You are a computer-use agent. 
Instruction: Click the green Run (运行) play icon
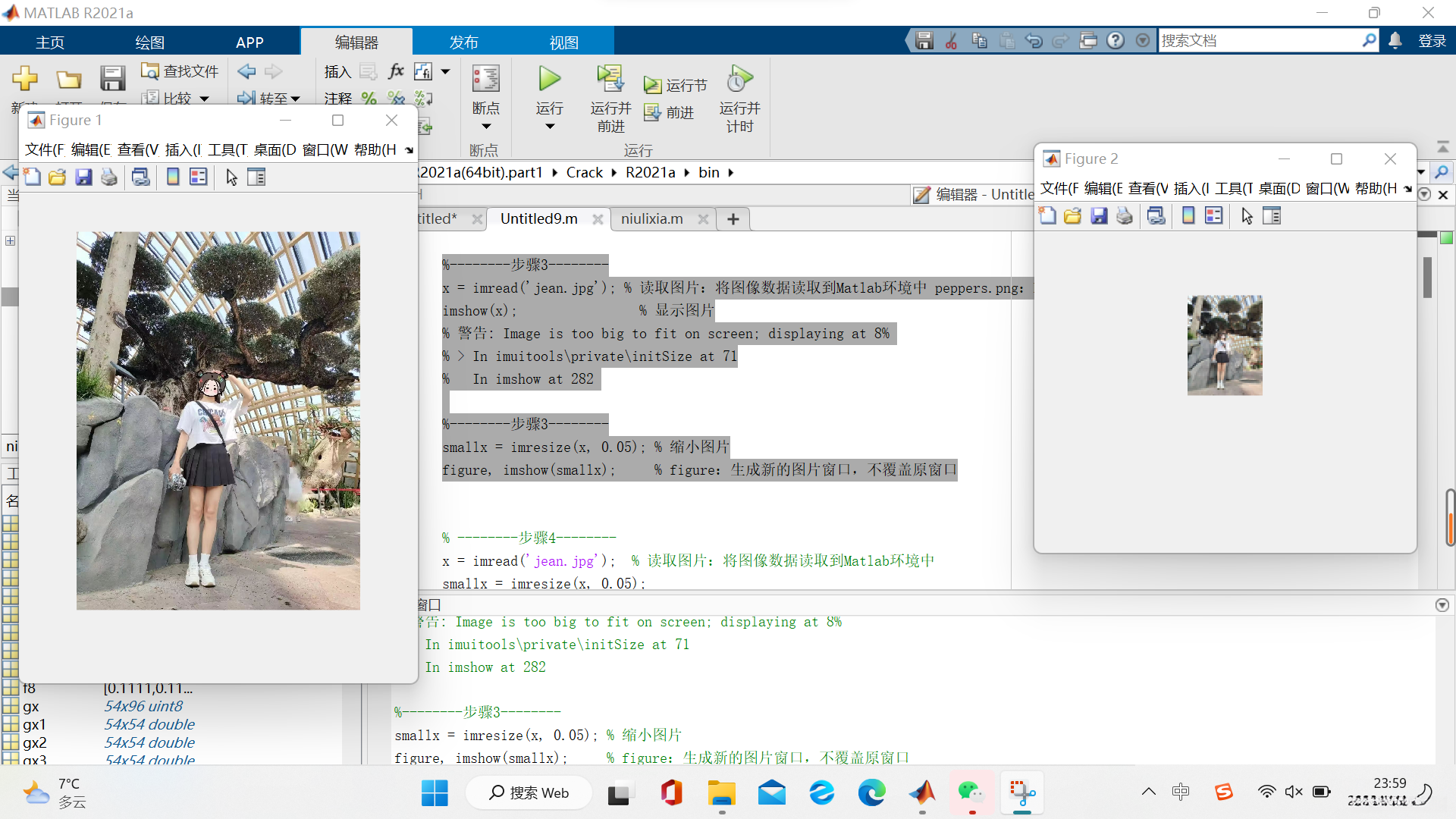(549, 79)
